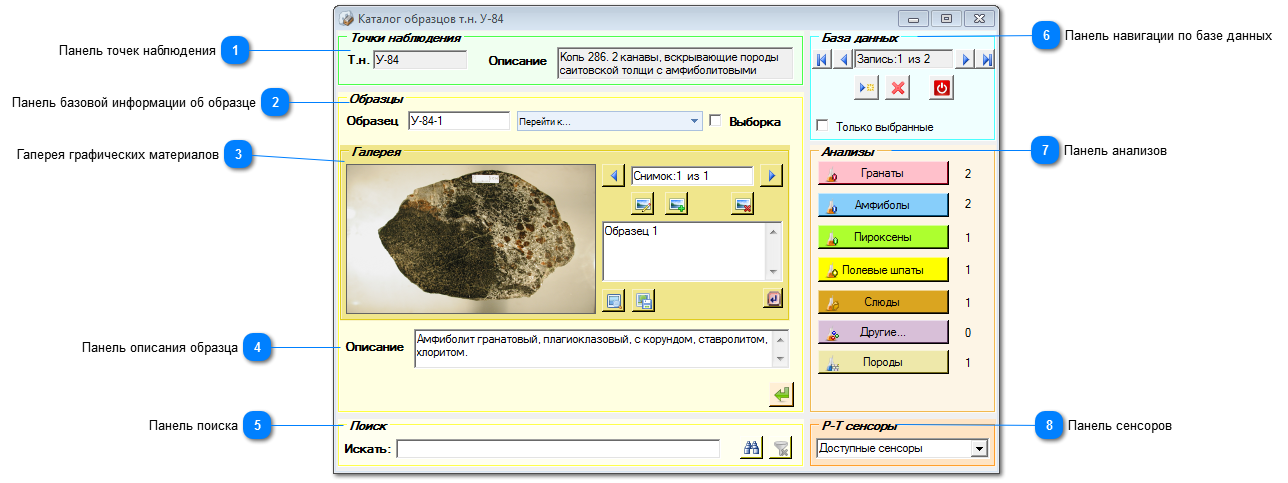Start search with the binoculars icon
The width and height of the screenshot is (1288, 483).
click(x=751, y=449)
